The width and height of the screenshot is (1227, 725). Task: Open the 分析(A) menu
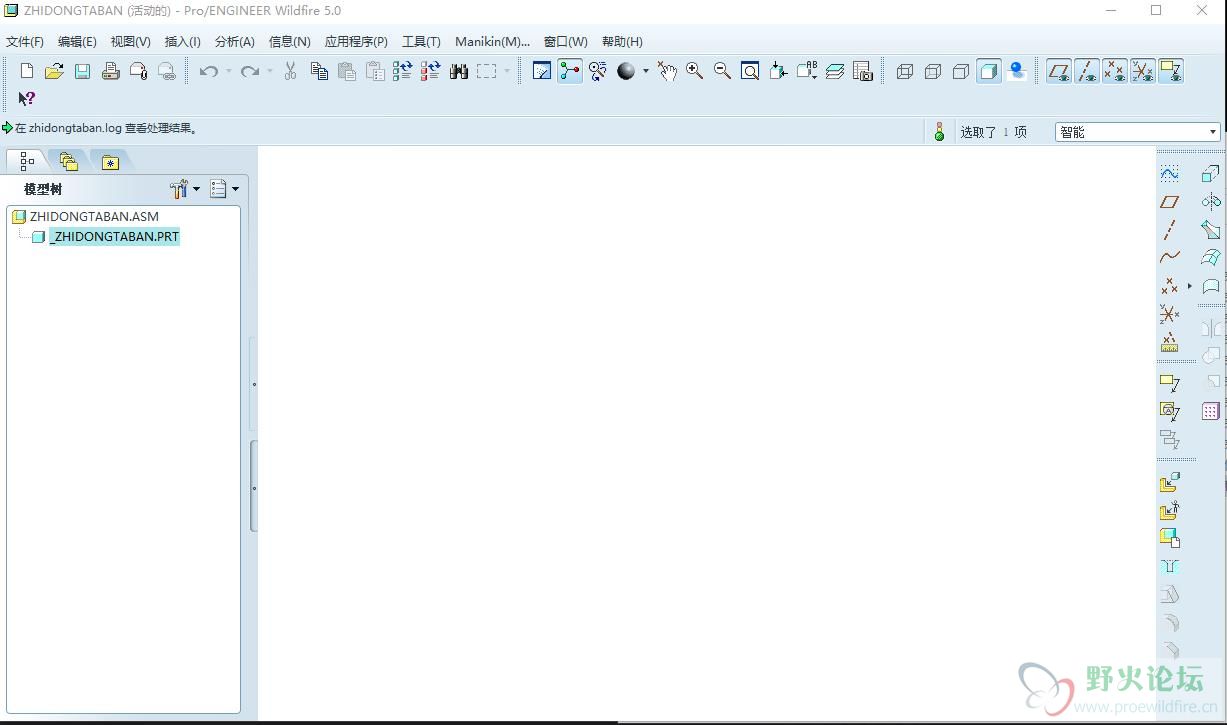pyautogui.click(x=235, y=42)
